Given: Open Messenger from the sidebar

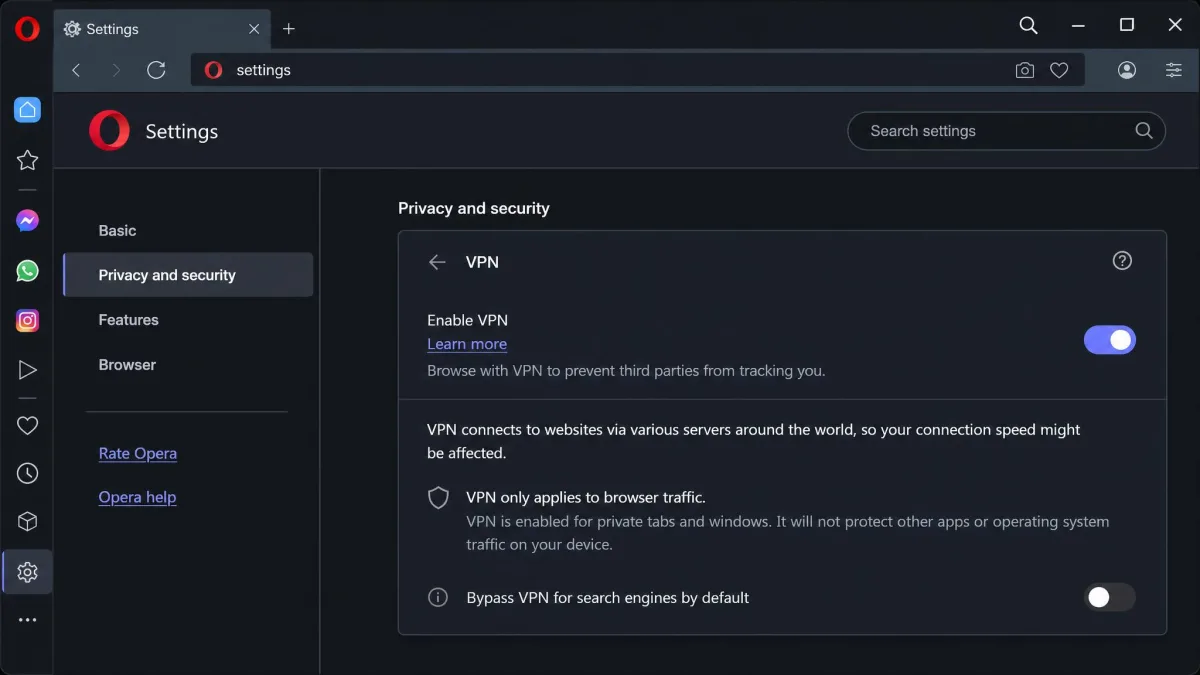Looking at the screenshot, I should click(x=27, y=221).
